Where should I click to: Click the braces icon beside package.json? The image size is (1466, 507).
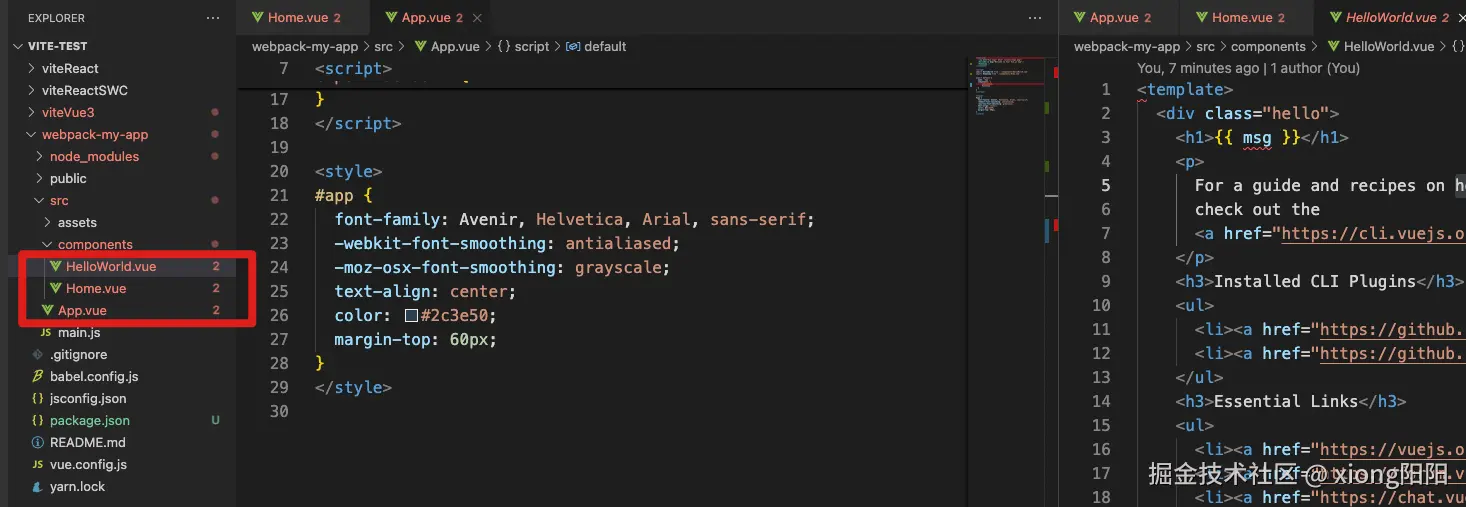point(38,421)
